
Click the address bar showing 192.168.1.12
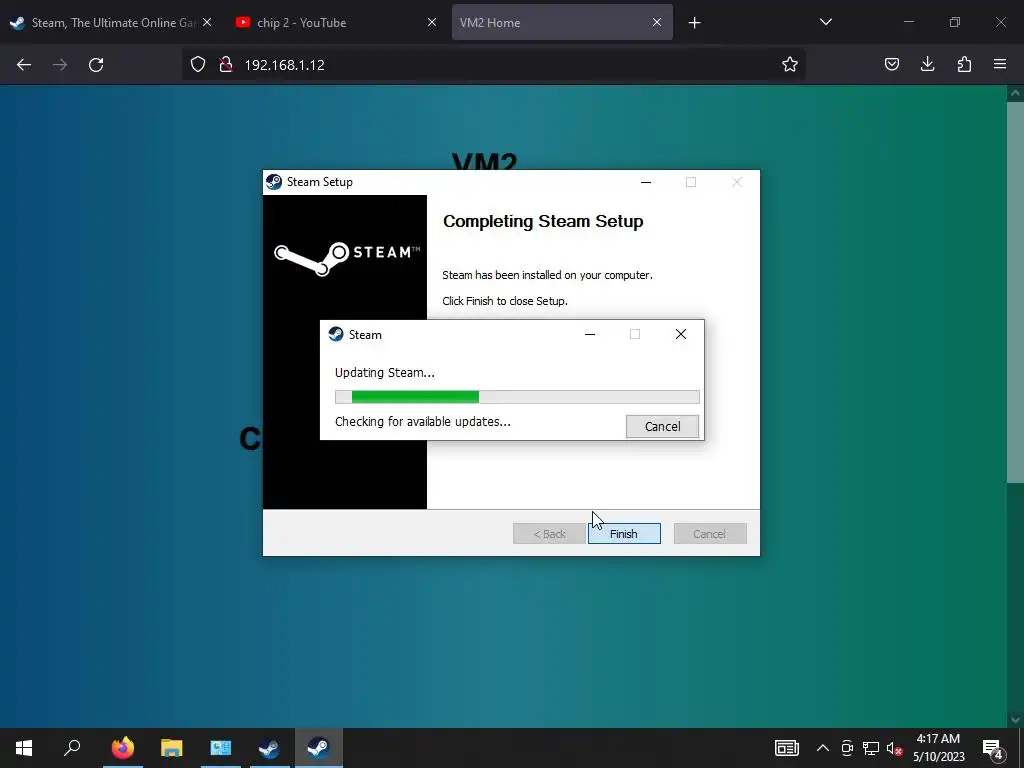[x=494, y=65]
